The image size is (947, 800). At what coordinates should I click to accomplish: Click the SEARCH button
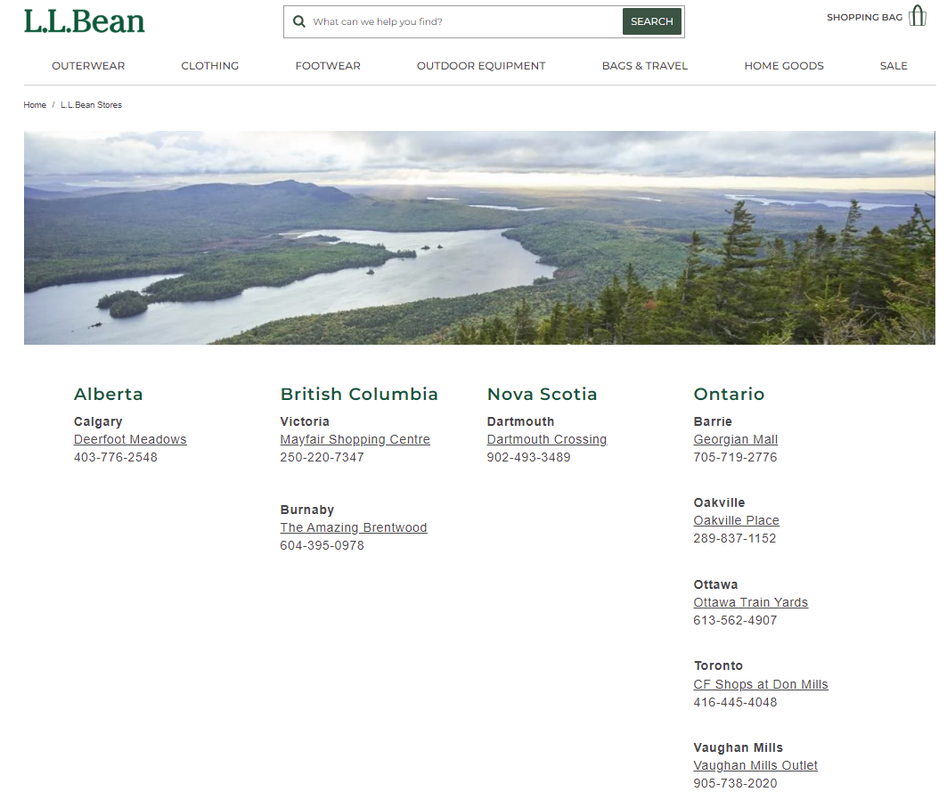pyautogui.click(x=652, y=22)
